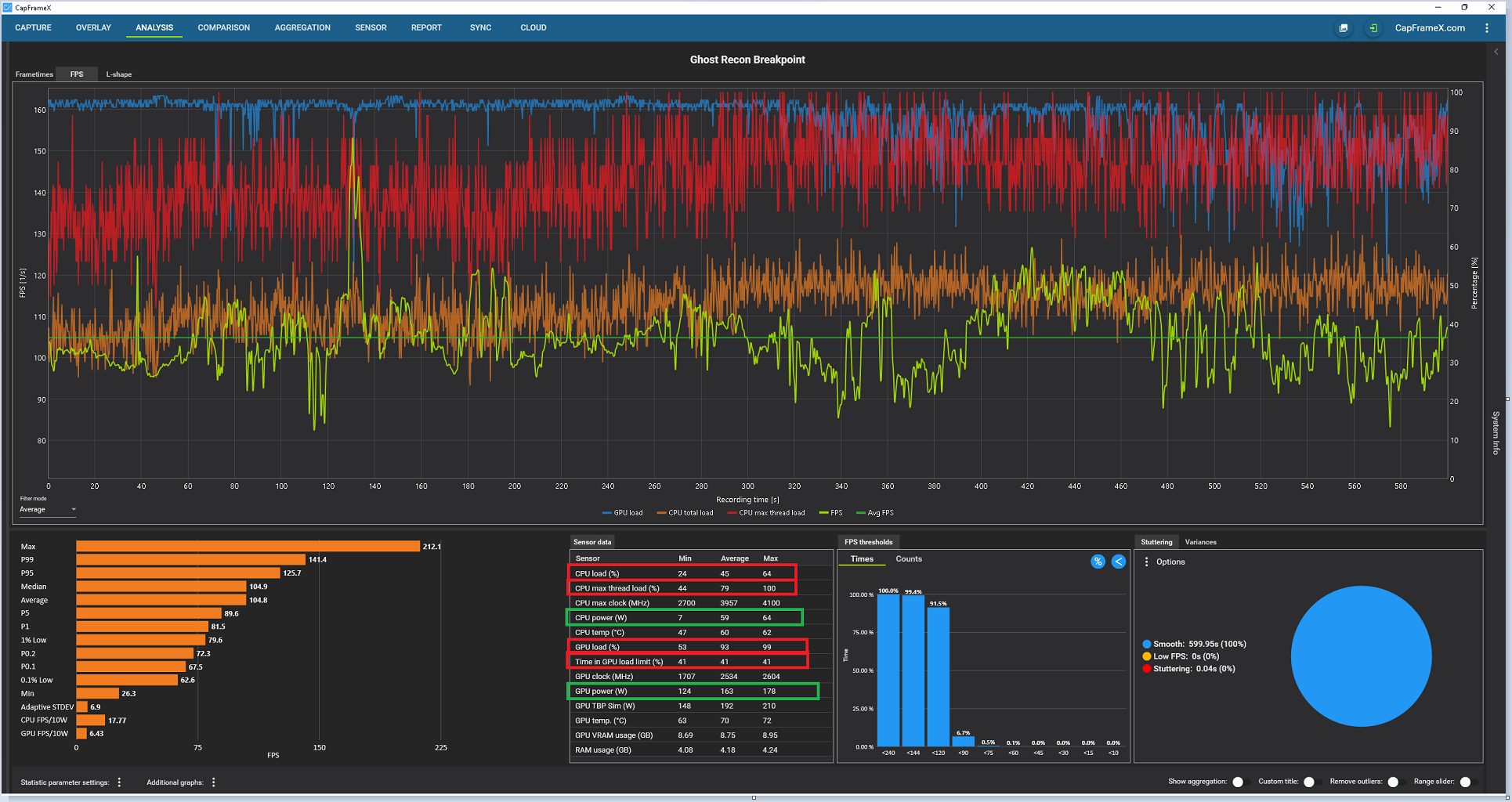This screenshot has height=802, width=1512.
Task: Expand the System Info side panel
Action: (x=1496, y=432)
